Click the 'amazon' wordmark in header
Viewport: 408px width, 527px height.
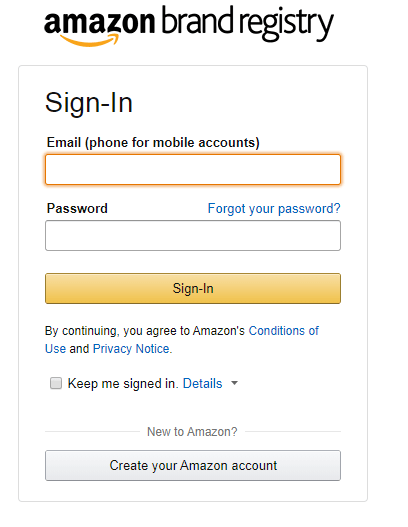(x=99, y=22)
